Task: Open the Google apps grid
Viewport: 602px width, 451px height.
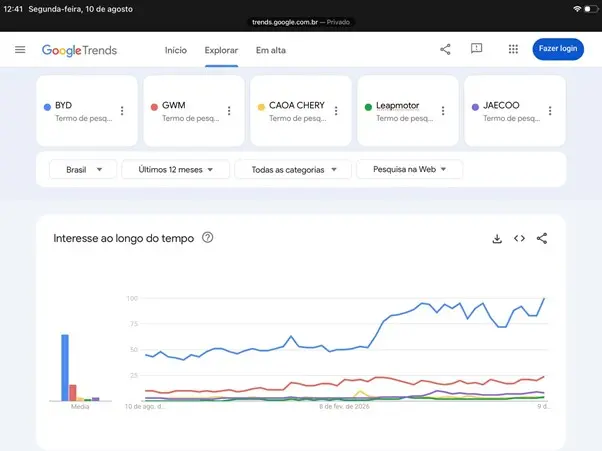Action: [x=513, y=49]
